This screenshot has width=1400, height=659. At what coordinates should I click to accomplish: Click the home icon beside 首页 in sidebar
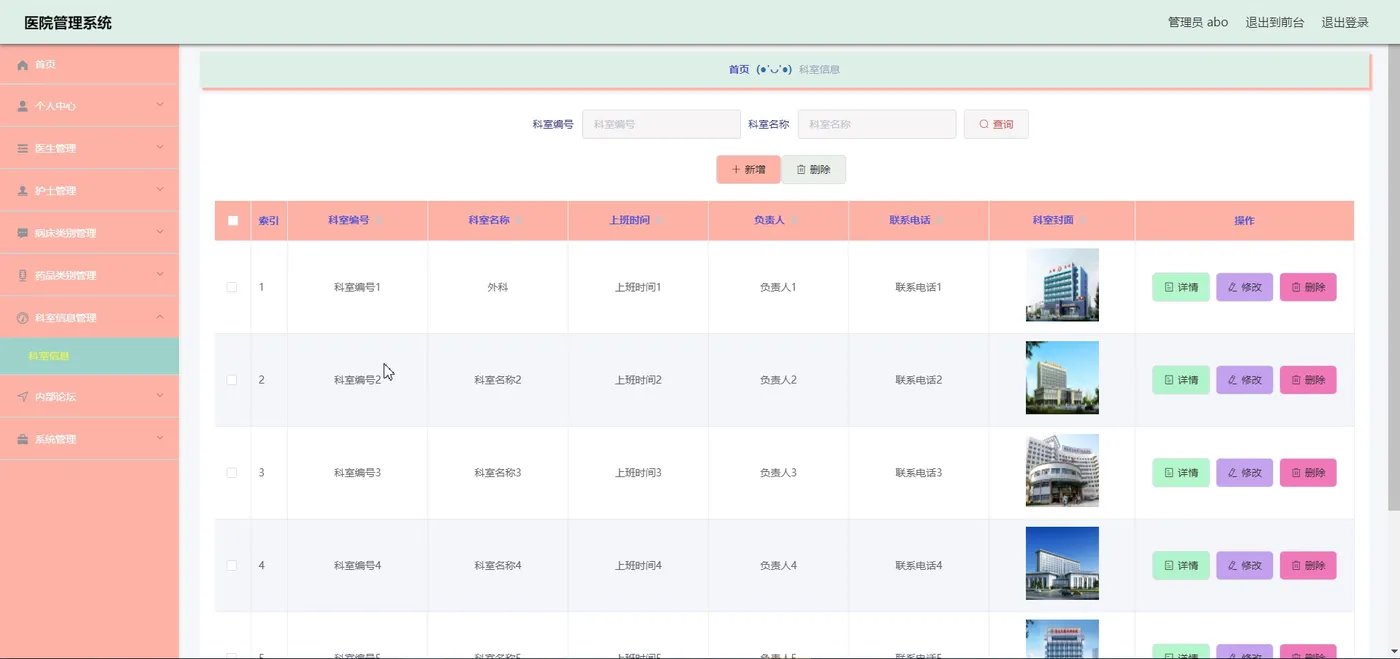click(x=23, y=65)
